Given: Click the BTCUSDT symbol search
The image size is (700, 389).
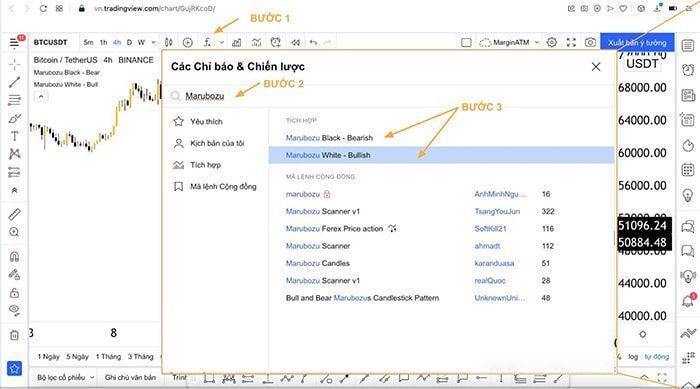Looking at the screenshot, I should coord(50,42).
